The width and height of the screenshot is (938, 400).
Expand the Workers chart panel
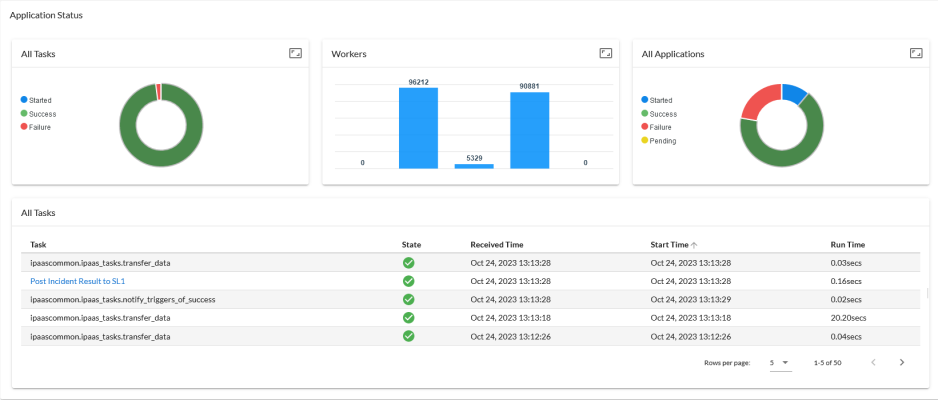[605, 53]
